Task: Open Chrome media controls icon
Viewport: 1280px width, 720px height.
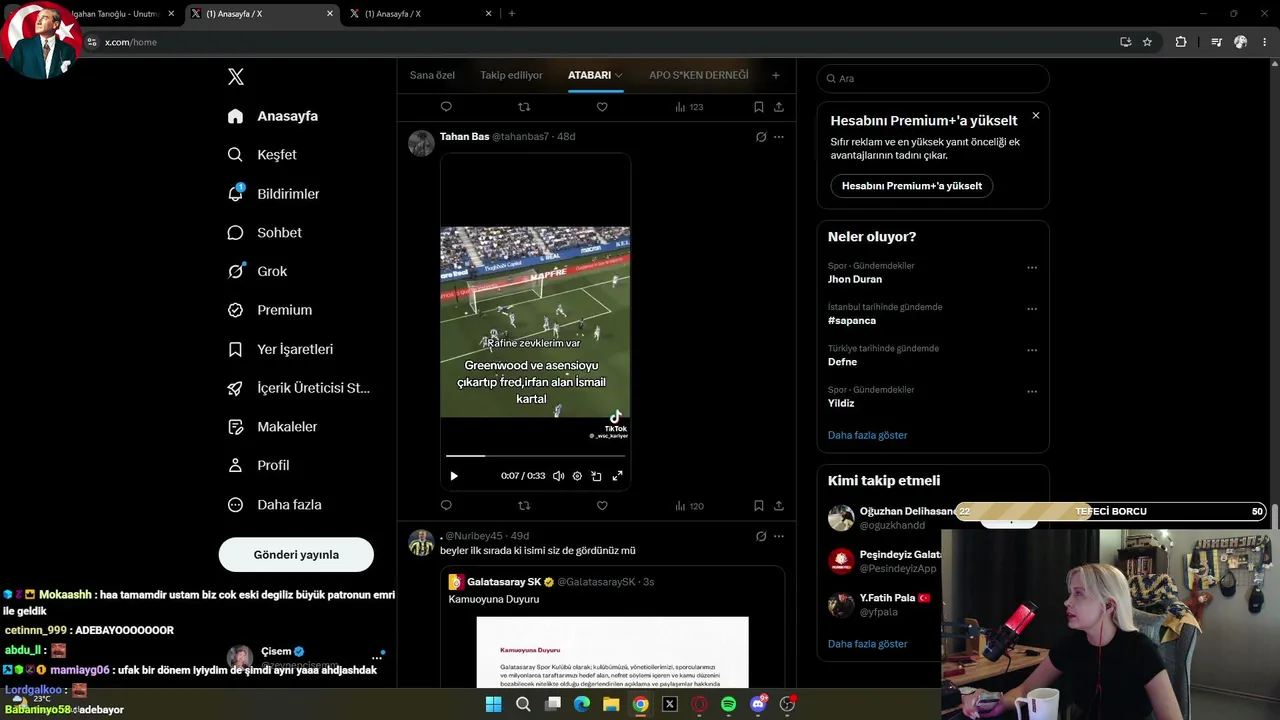Action: [1216, 42]
